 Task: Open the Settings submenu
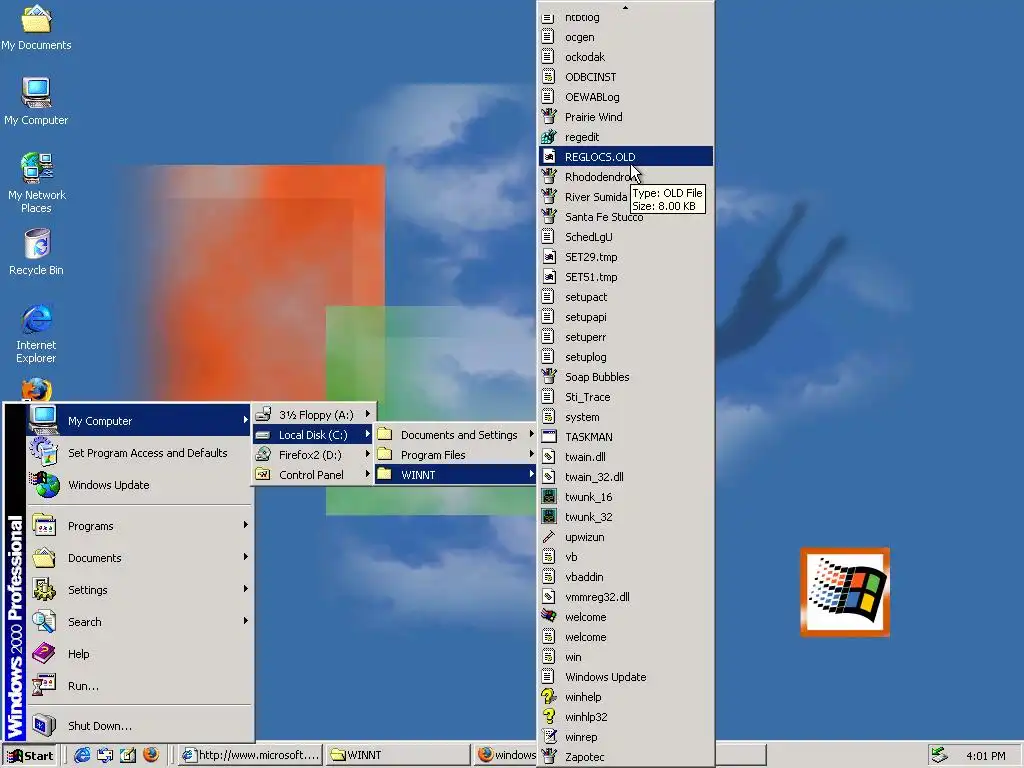click(139, 590)
